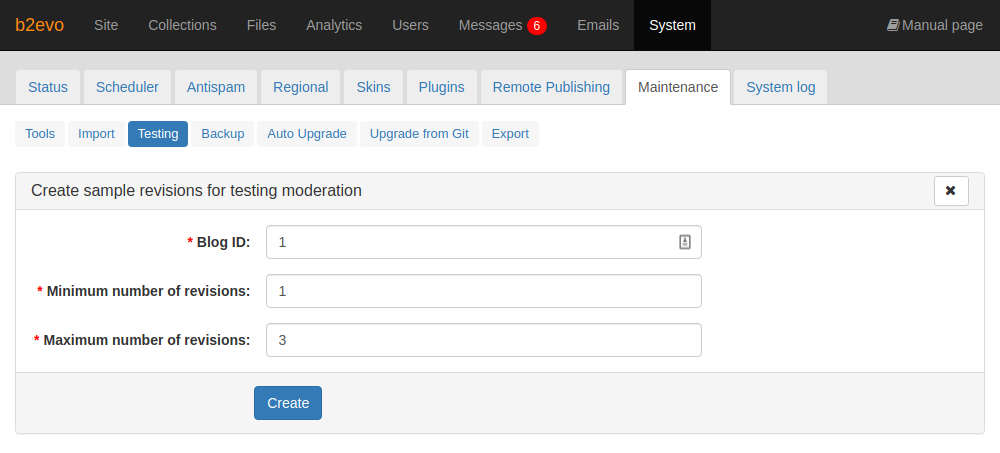This screenshot has height=453, width=1000.
Task: Switch to the Scheduler tab
Action: (x=128, y=87)
